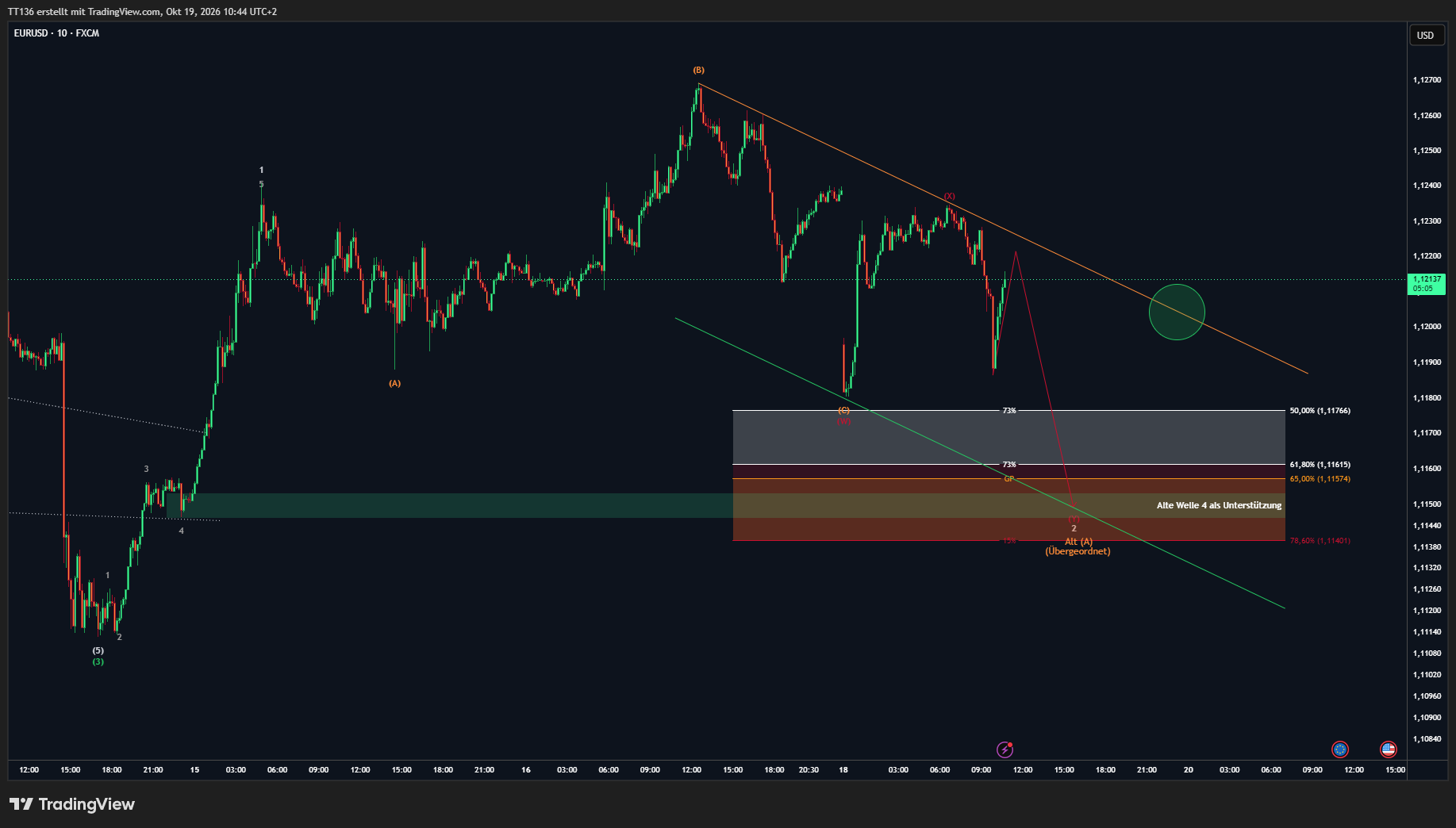1456x828 pixels.
Task: Click the EU flag economic event icon
Action: click(x=1340, y=749)
